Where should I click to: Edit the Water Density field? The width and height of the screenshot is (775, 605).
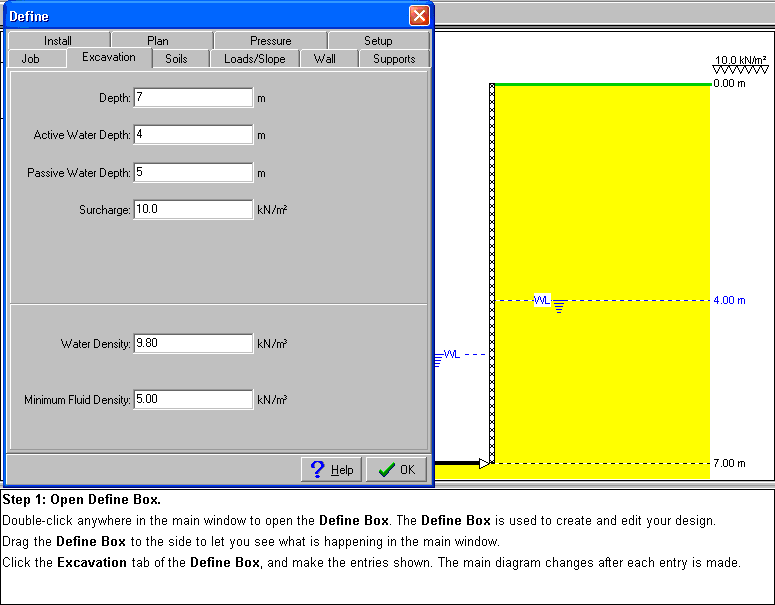pos(193,344)
